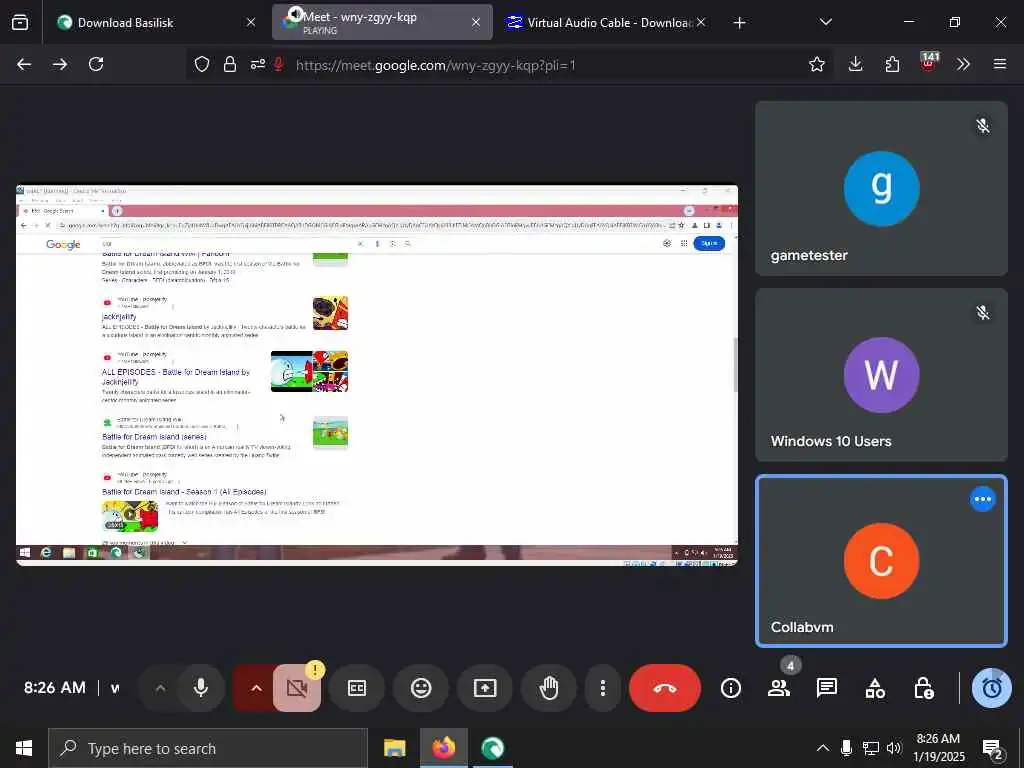The height and width of the screenshot is (768, 1024).
Task: Open File Explorer from taskbar
Action: 394,748
